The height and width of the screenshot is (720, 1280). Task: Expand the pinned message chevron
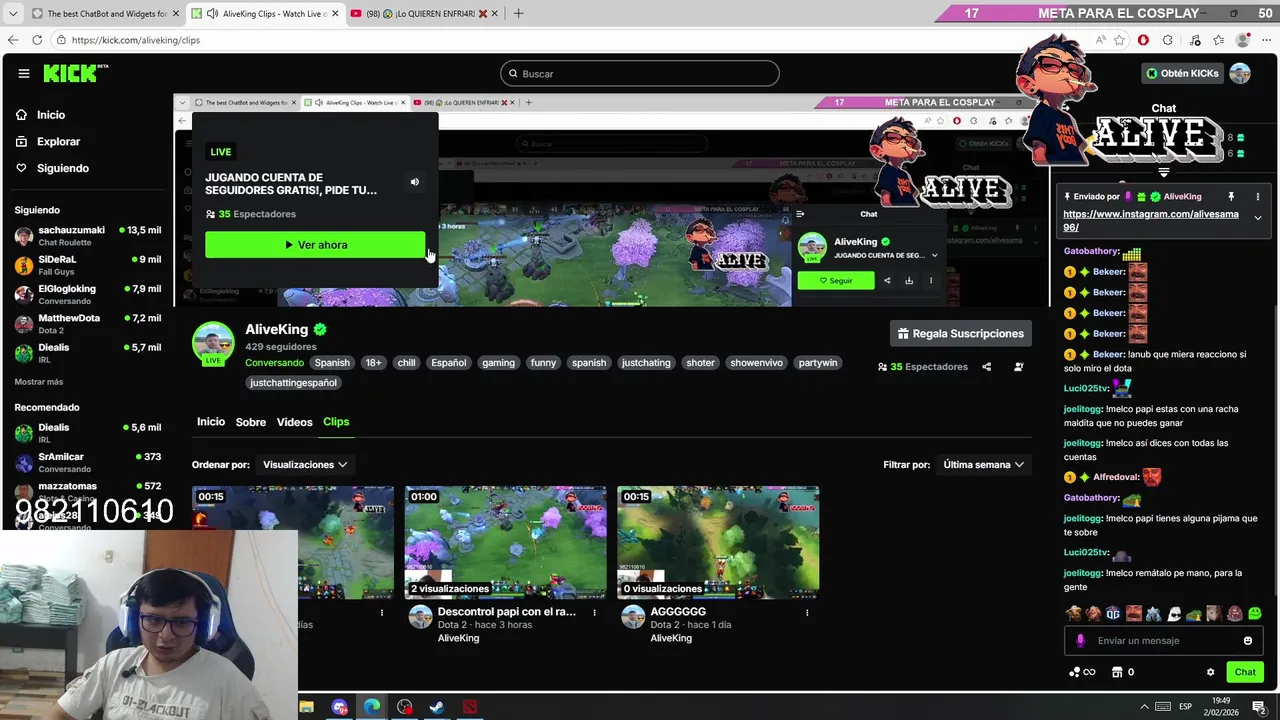[1258, 218]
